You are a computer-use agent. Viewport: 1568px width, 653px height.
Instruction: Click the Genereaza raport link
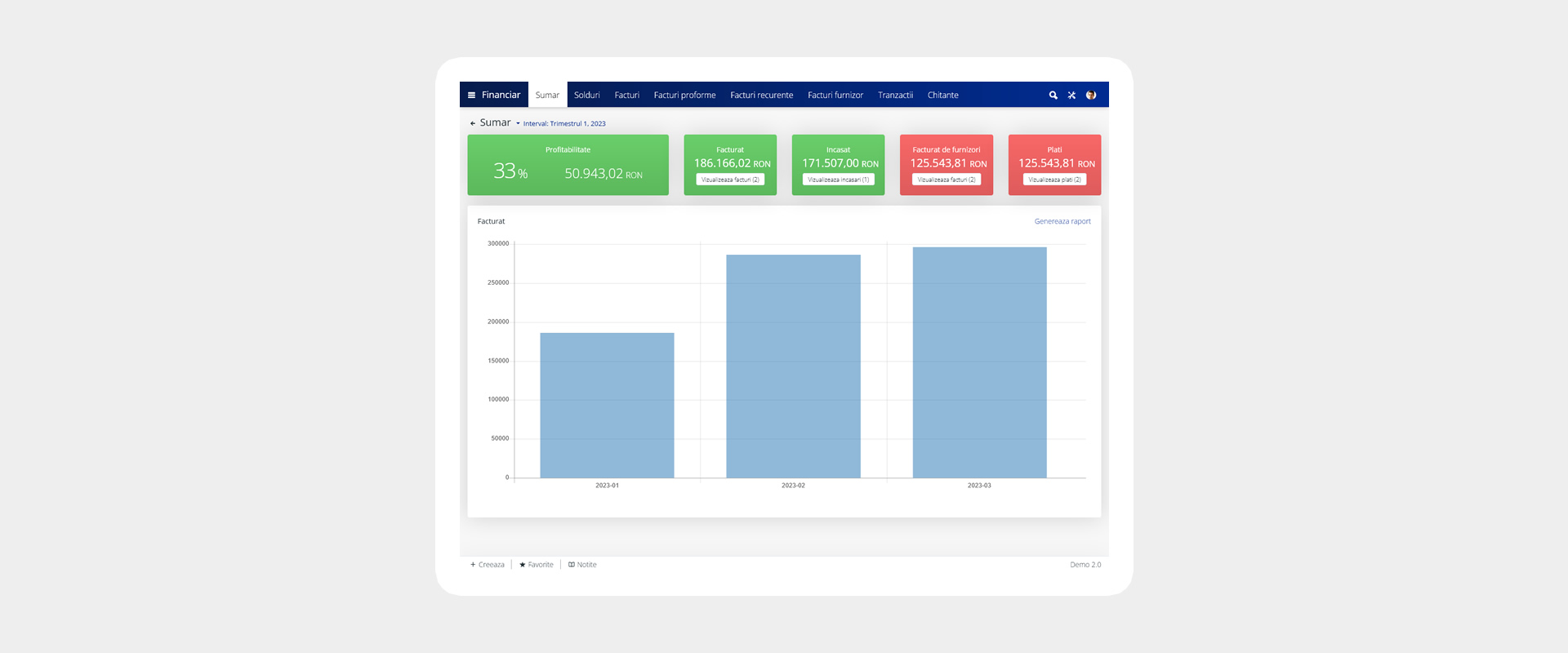click(1062, 221)
